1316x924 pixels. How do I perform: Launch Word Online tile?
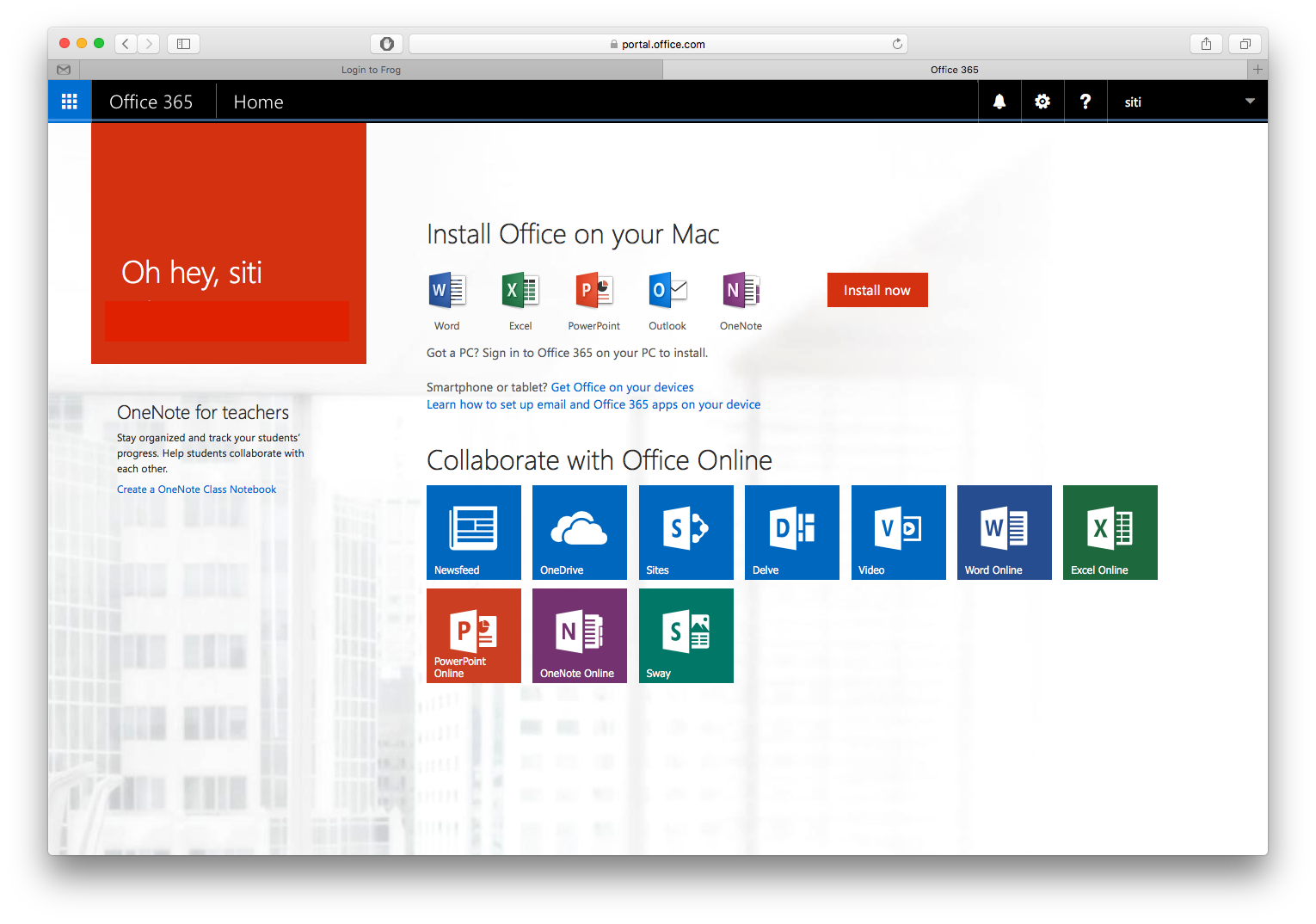[x=1004, y=532]
